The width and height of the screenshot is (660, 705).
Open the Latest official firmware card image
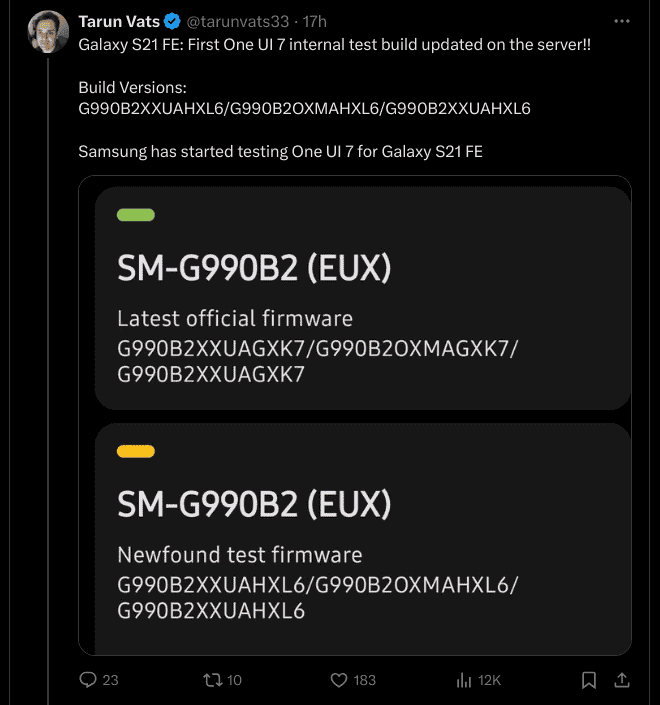tap(362, 300)
